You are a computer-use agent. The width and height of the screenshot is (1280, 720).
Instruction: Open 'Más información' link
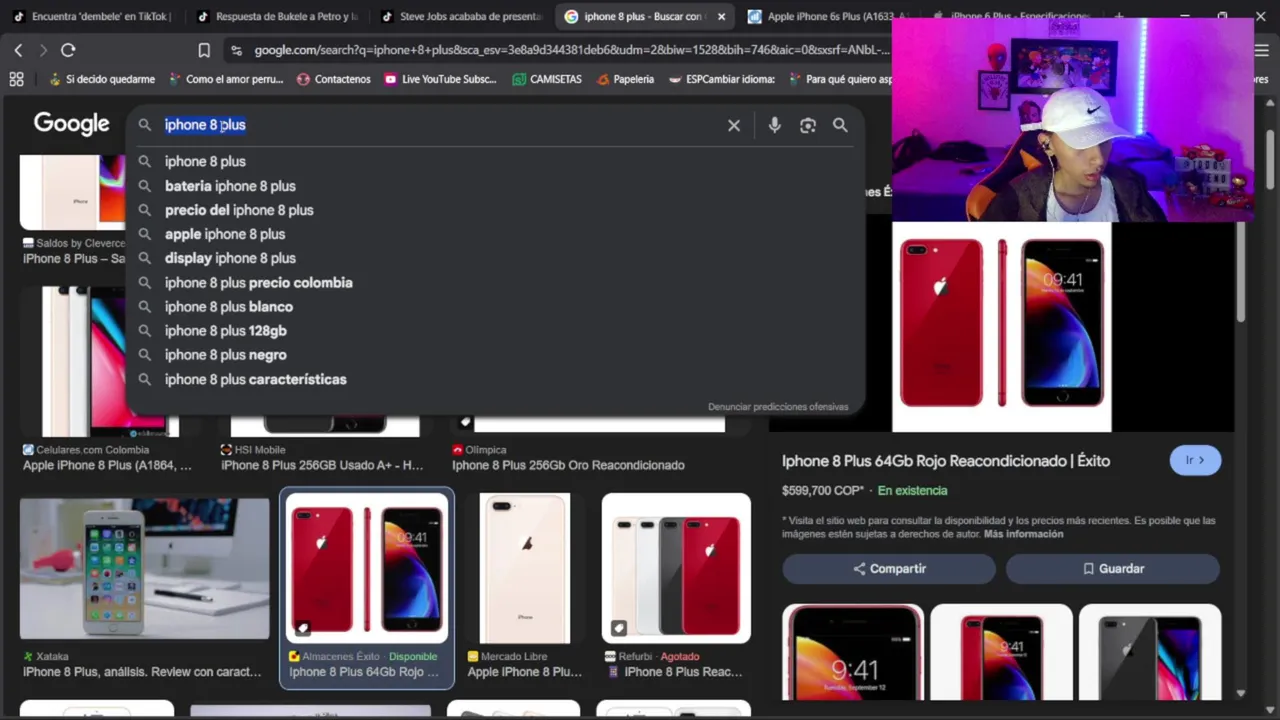pos(1023,534)
